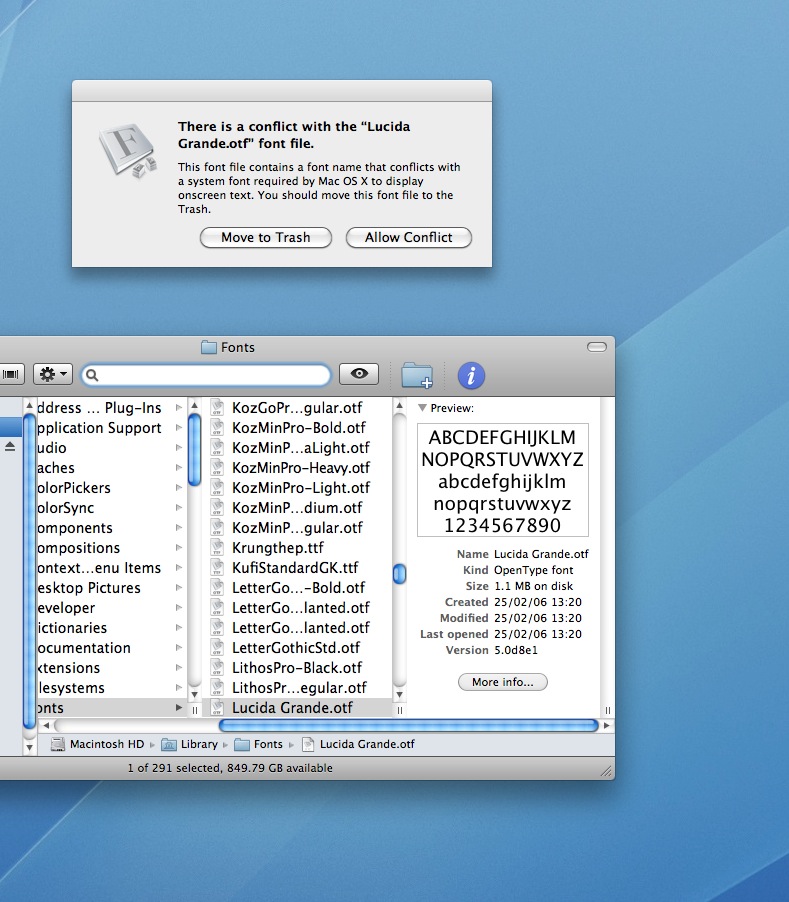Image resolution: width=789 pixels, height=902 pixels.
Task: Click the LithosPro-Black.otf file icon
Action: [217, 667]
